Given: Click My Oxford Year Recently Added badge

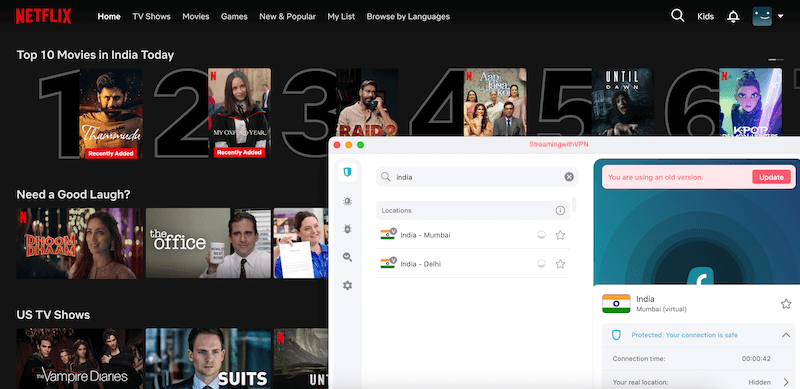Looking at the screenshot, I should tap(239, 153).
